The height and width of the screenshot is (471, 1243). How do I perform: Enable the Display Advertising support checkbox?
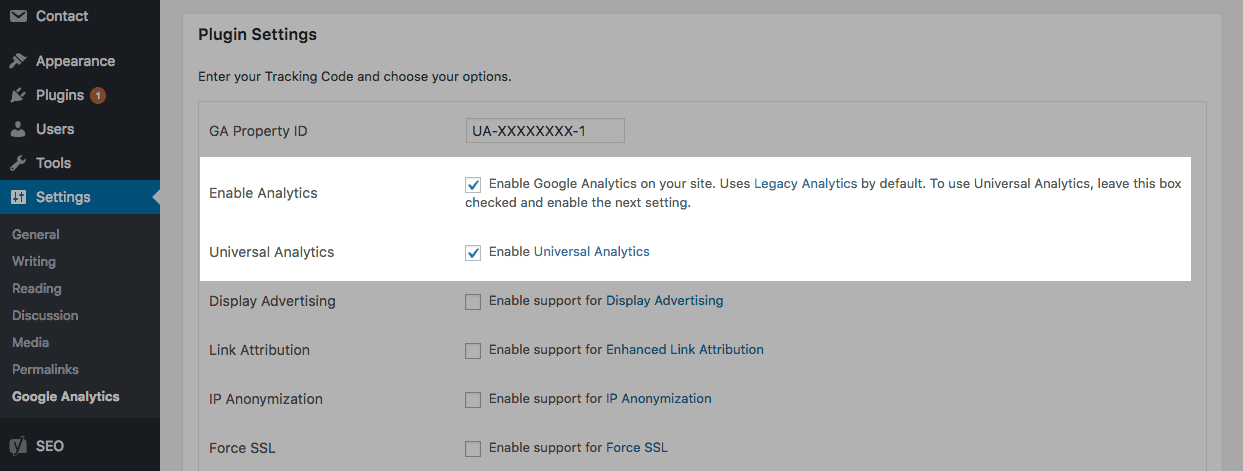[473, 301]
